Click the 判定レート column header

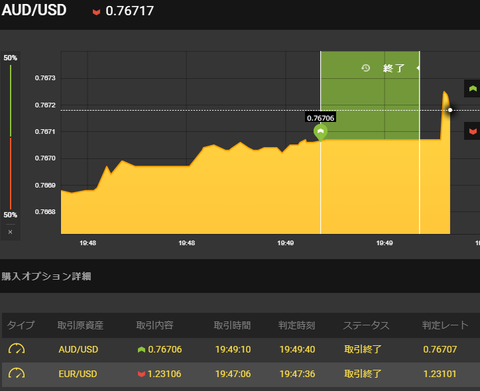point(445,325)
